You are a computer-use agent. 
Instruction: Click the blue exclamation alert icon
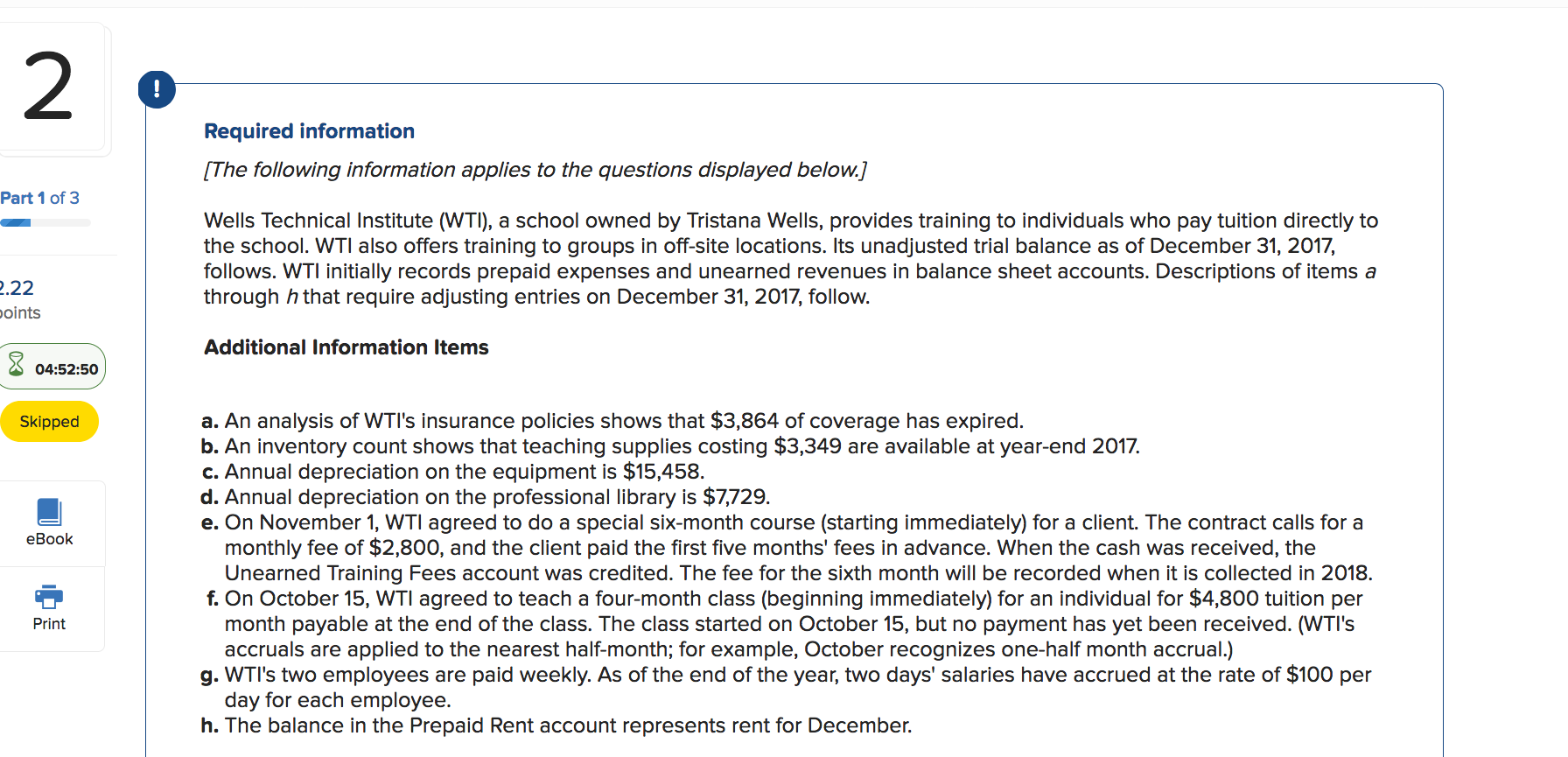(157, 89)
